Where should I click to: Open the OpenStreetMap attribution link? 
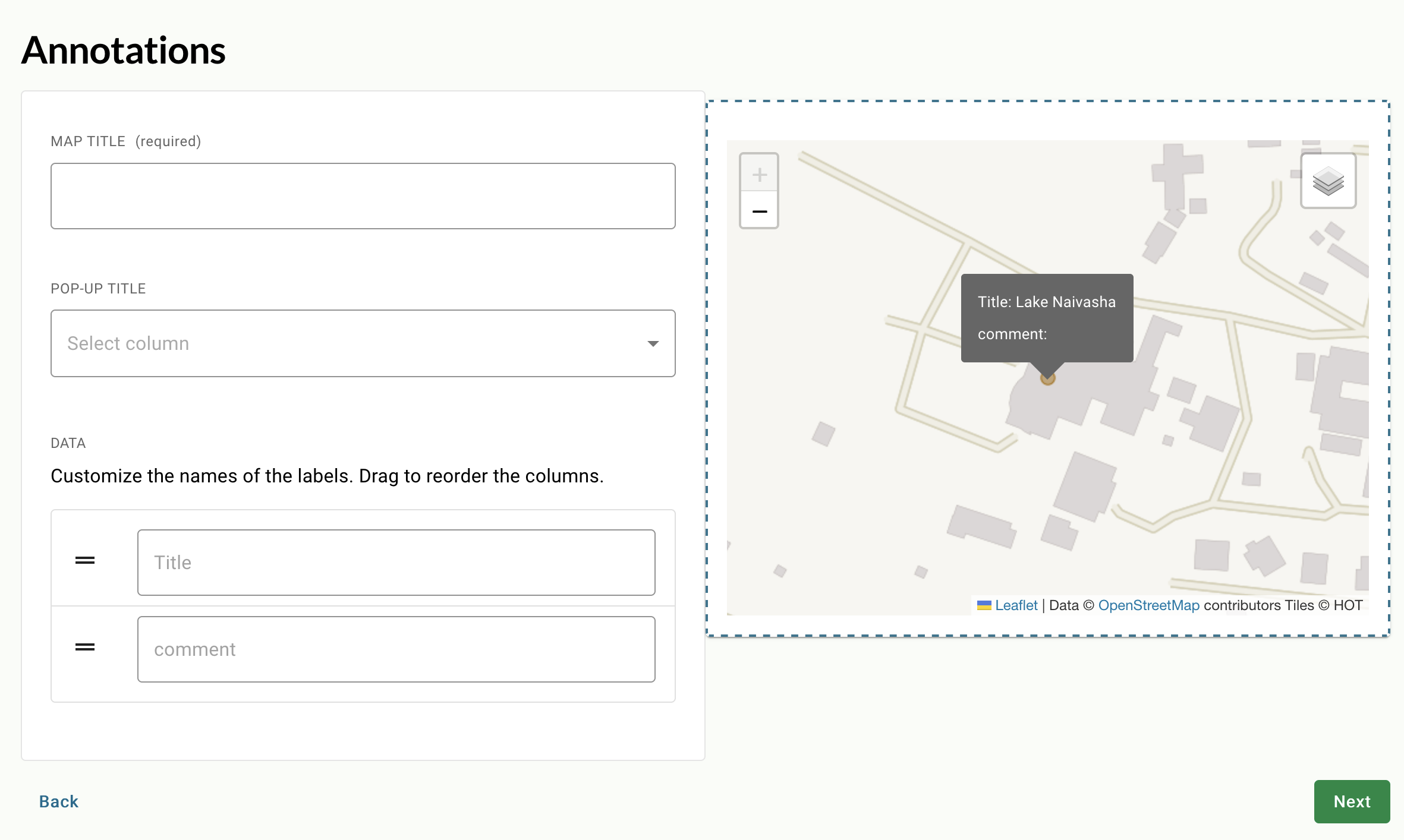(x=1148, y=605)
